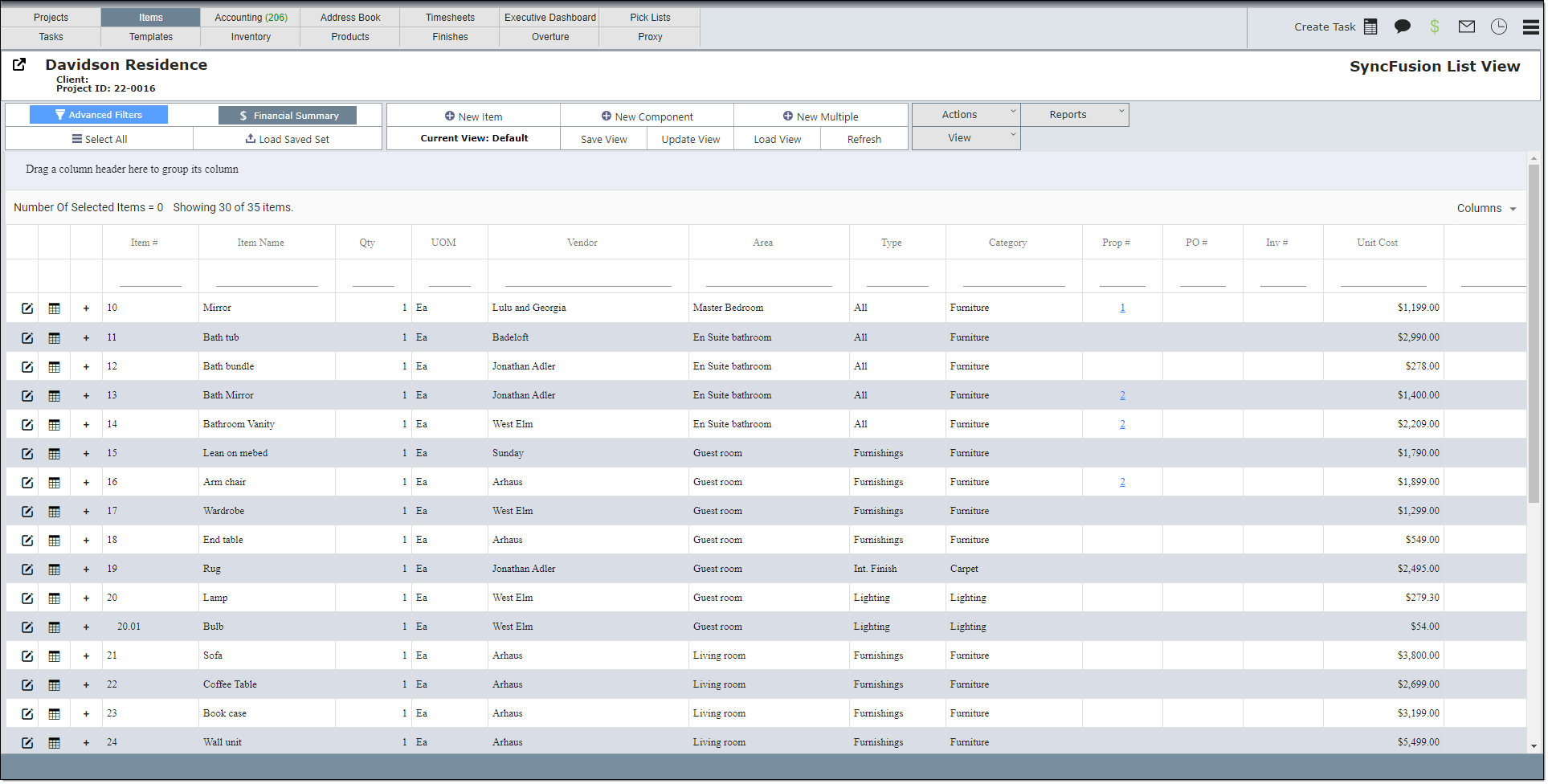Open the Financial Summary button
Screen dimensions: 1548x784
288,116
